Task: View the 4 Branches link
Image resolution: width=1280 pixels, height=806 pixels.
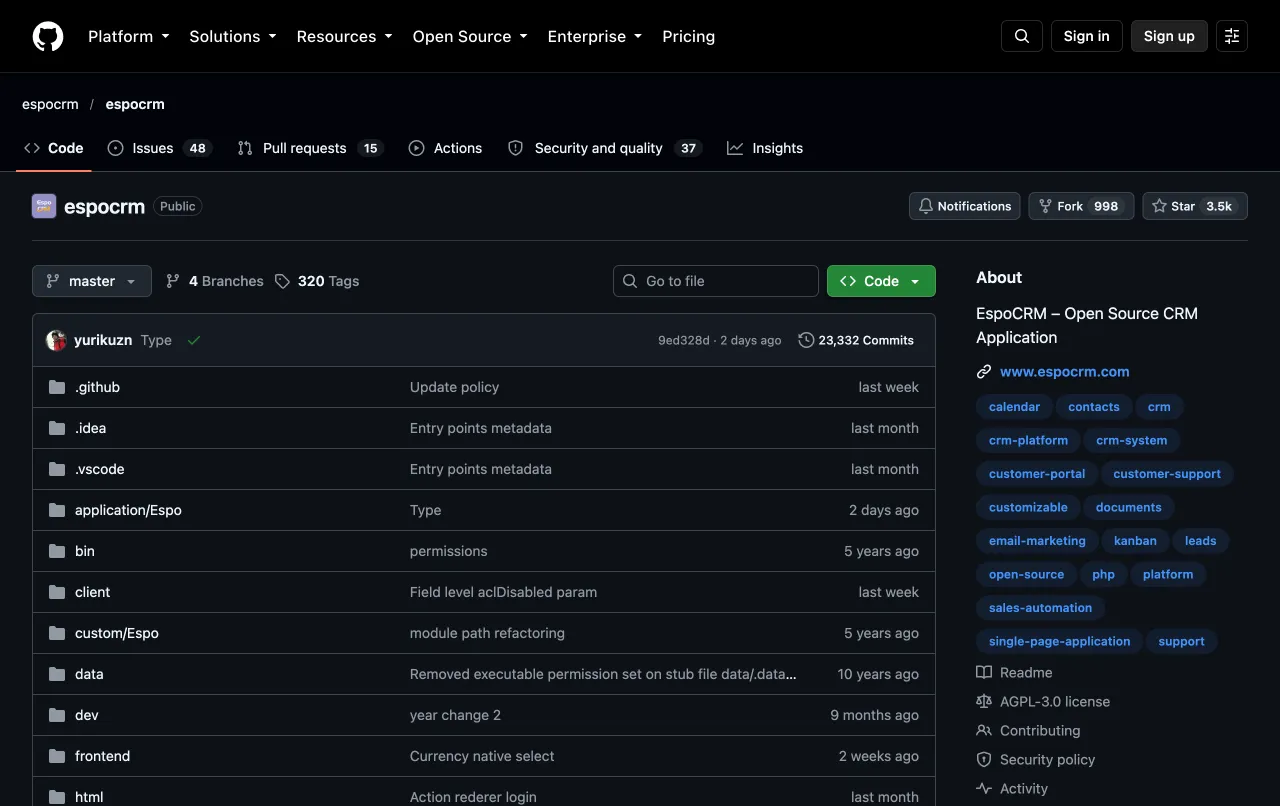Action: pos(215,281)
